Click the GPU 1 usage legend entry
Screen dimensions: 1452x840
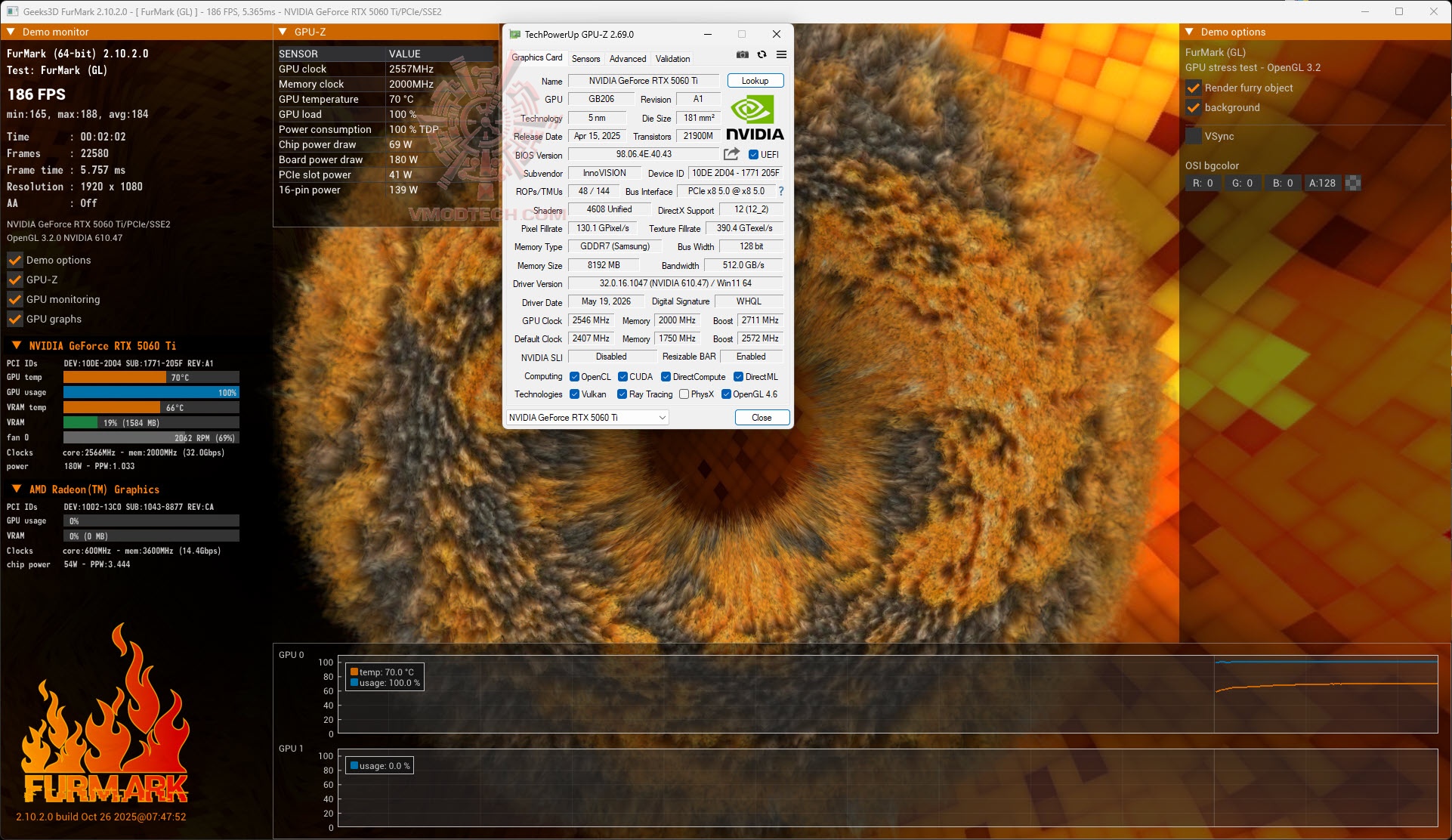tap(380, 765)
